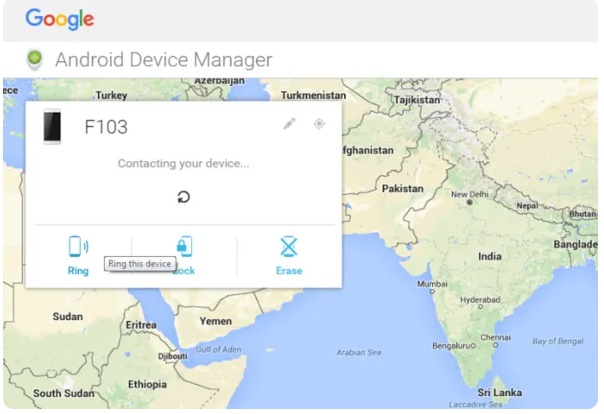
Task: Click the India country label
Action: pos(490,256)
